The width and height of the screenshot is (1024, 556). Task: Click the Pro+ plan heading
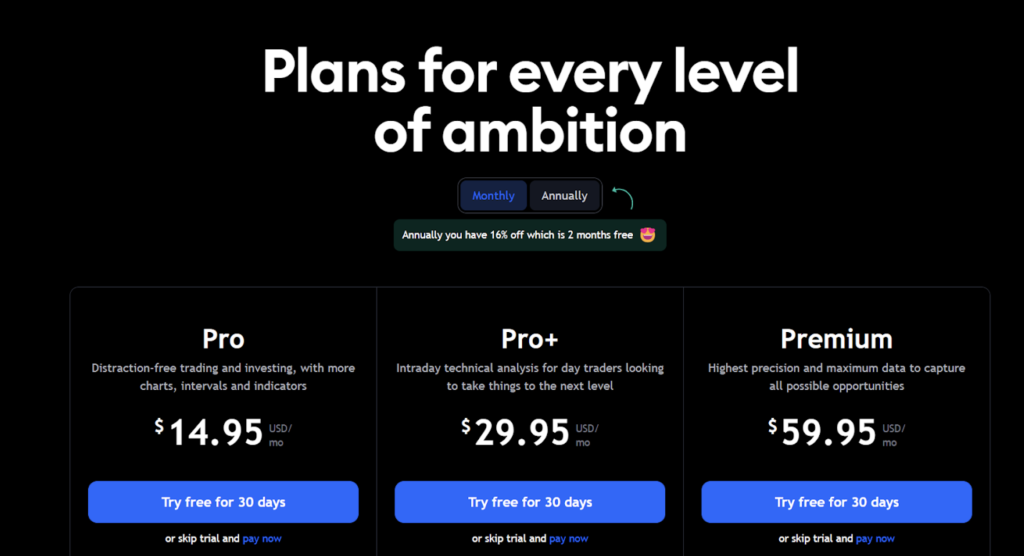530,339
